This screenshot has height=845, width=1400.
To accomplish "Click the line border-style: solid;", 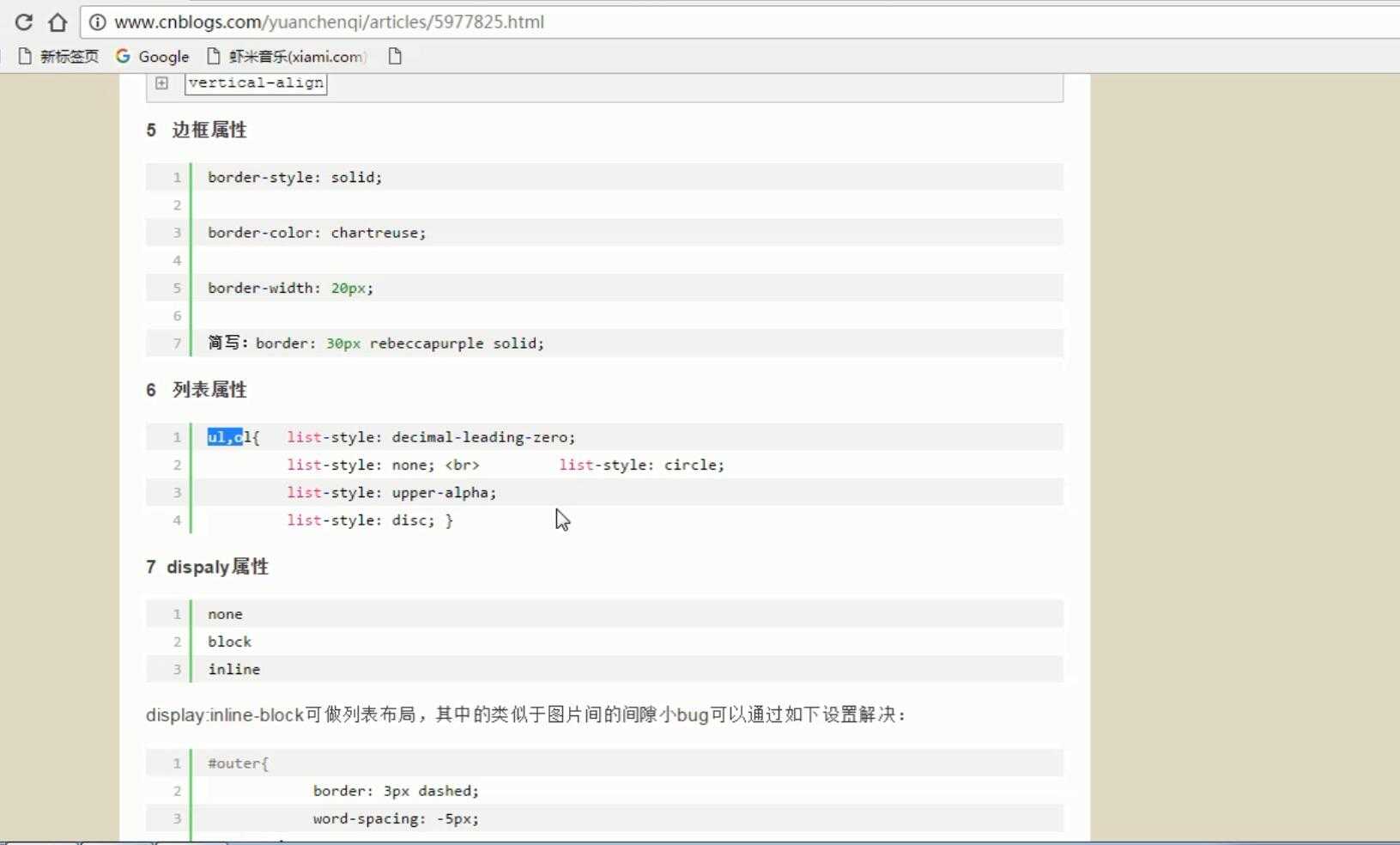I will 294,177.
